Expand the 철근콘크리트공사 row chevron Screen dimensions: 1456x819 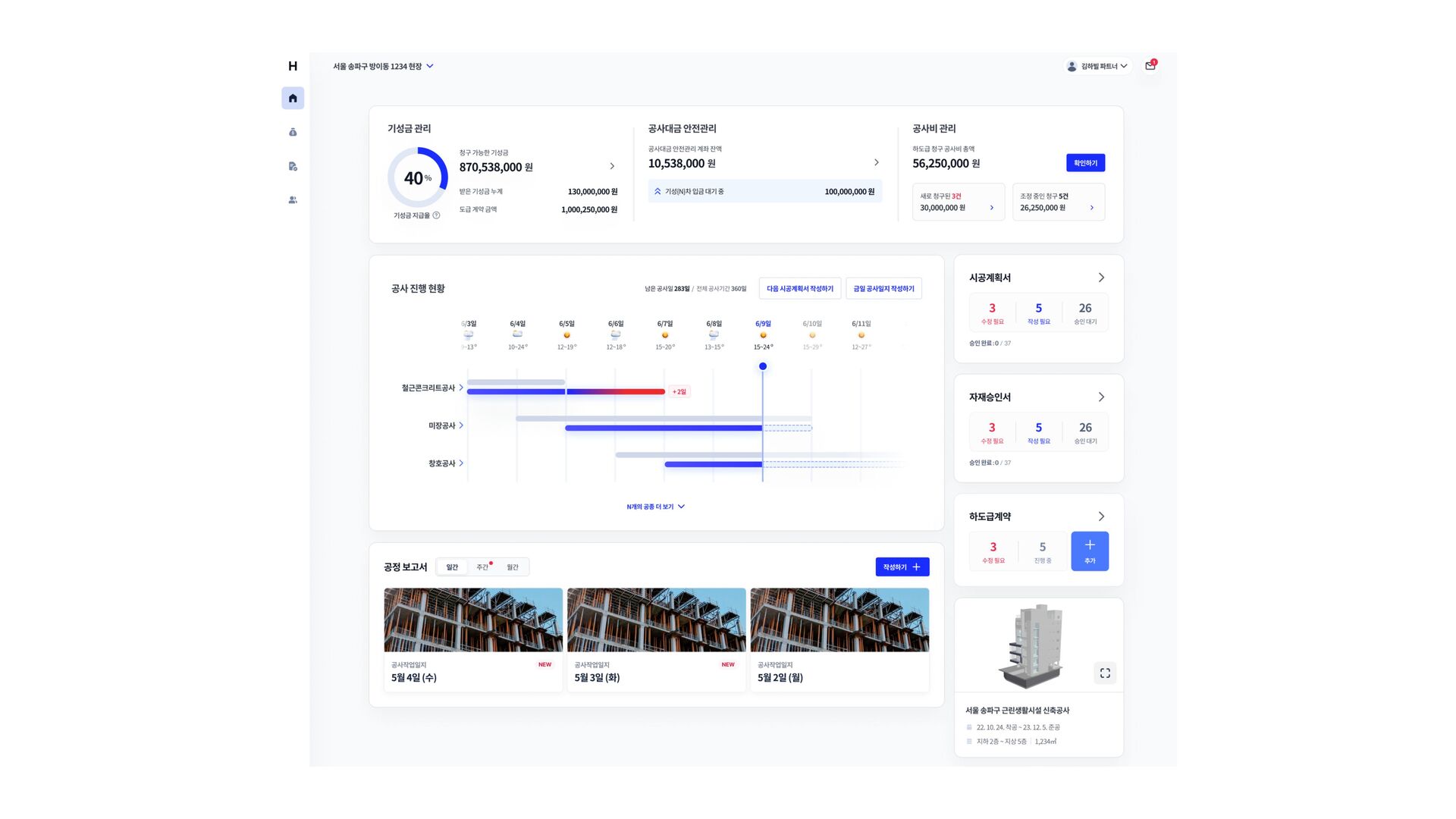click(461, 388)
